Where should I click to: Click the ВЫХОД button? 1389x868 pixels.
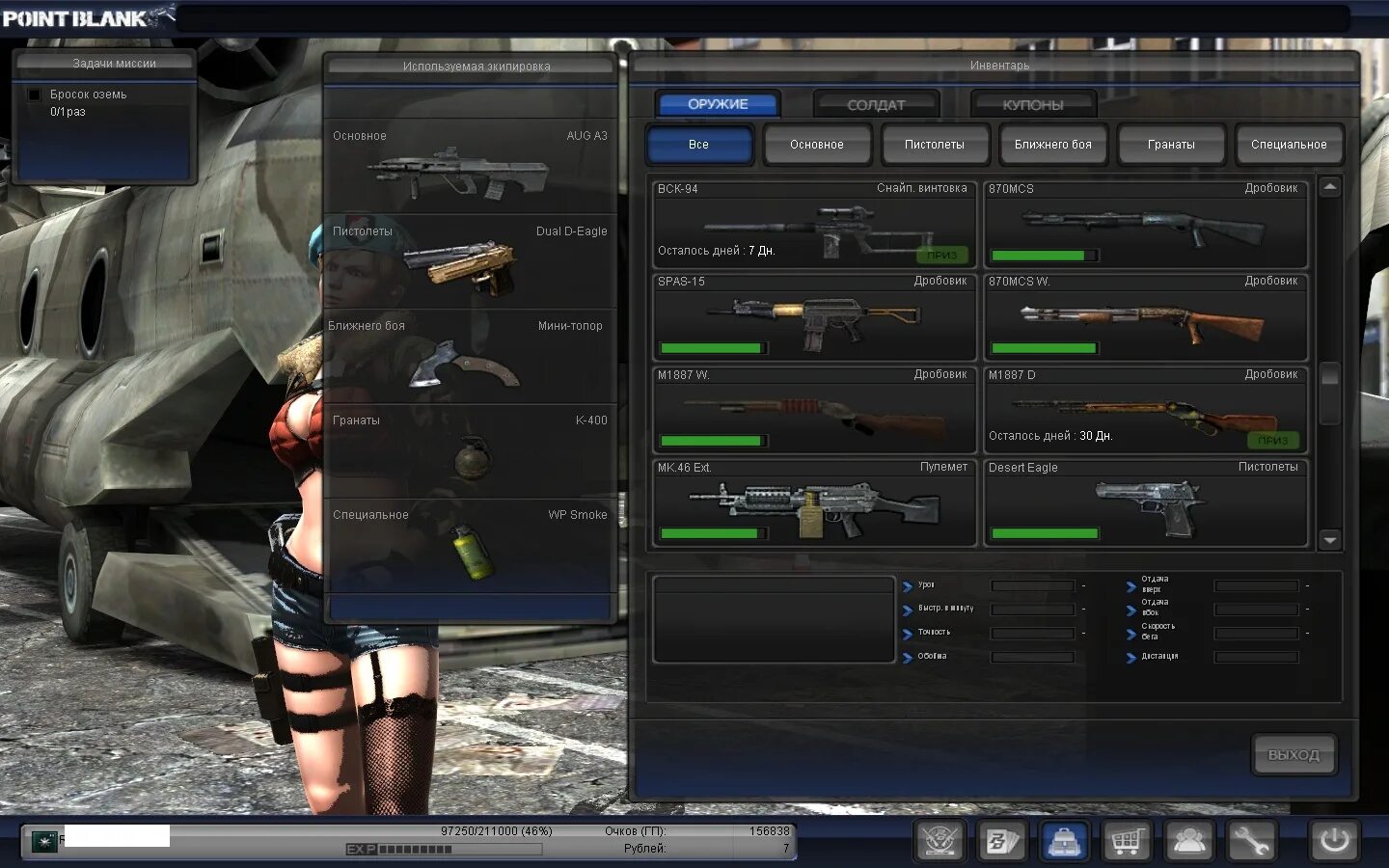coord(1294,754)
